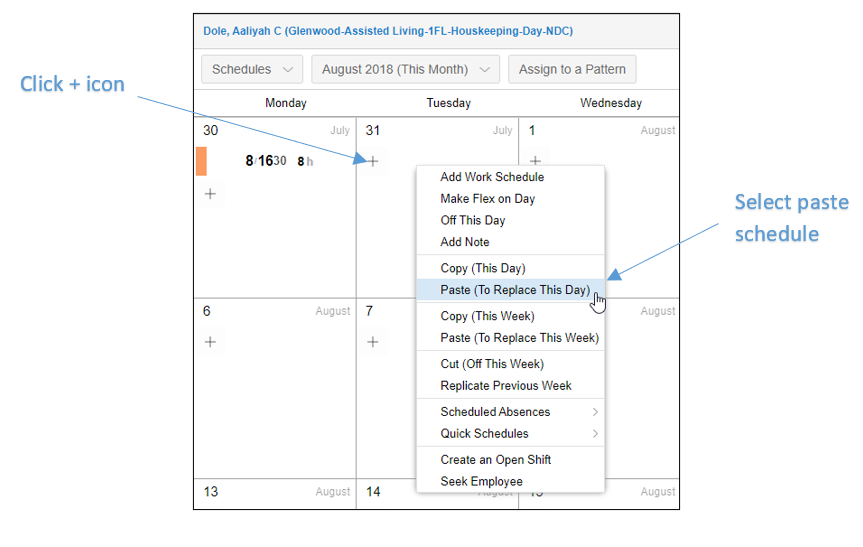Expand the Quick Schedules submenu arrow

pos(595,434)
